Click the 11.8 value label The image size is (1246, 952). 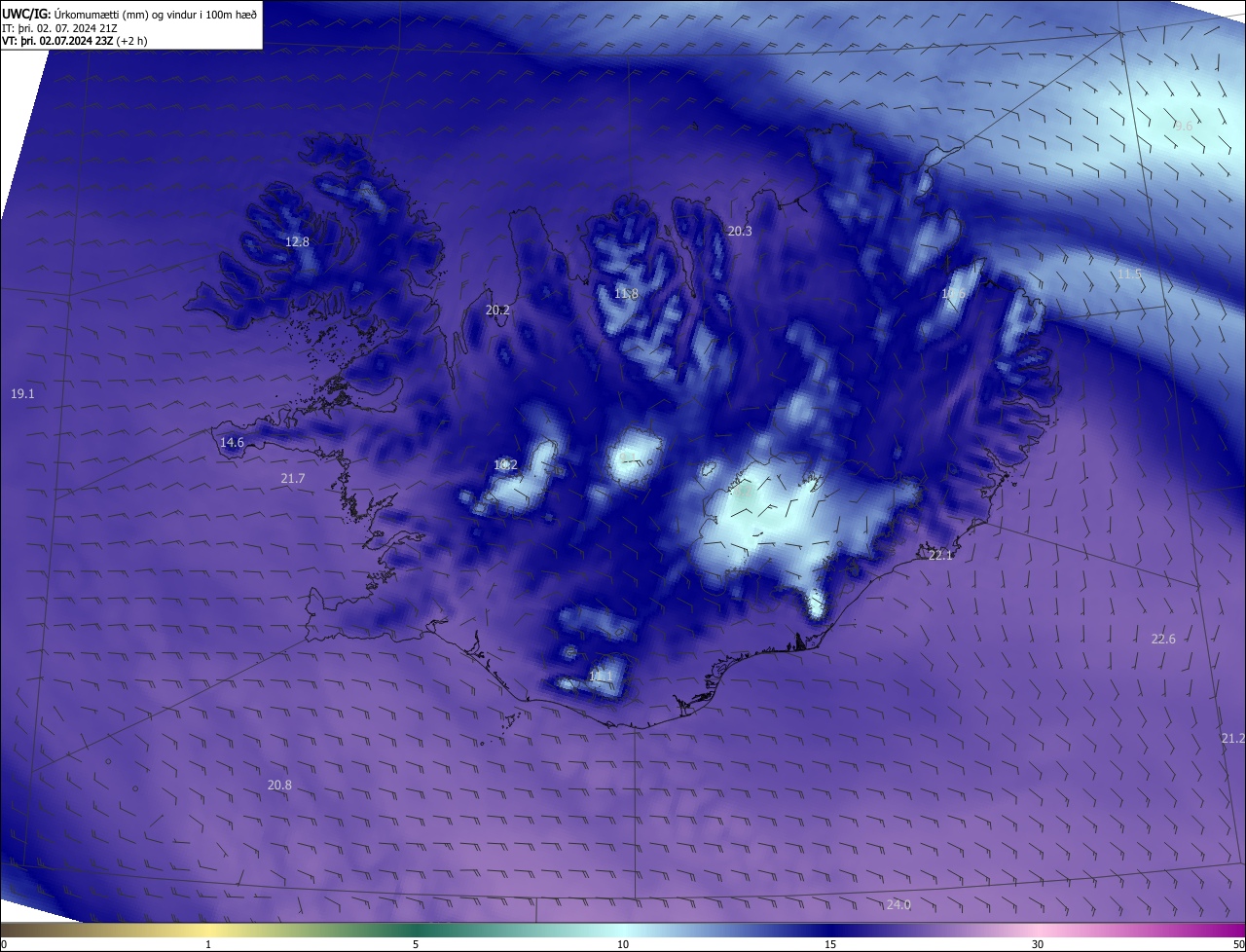coord(626,294)
